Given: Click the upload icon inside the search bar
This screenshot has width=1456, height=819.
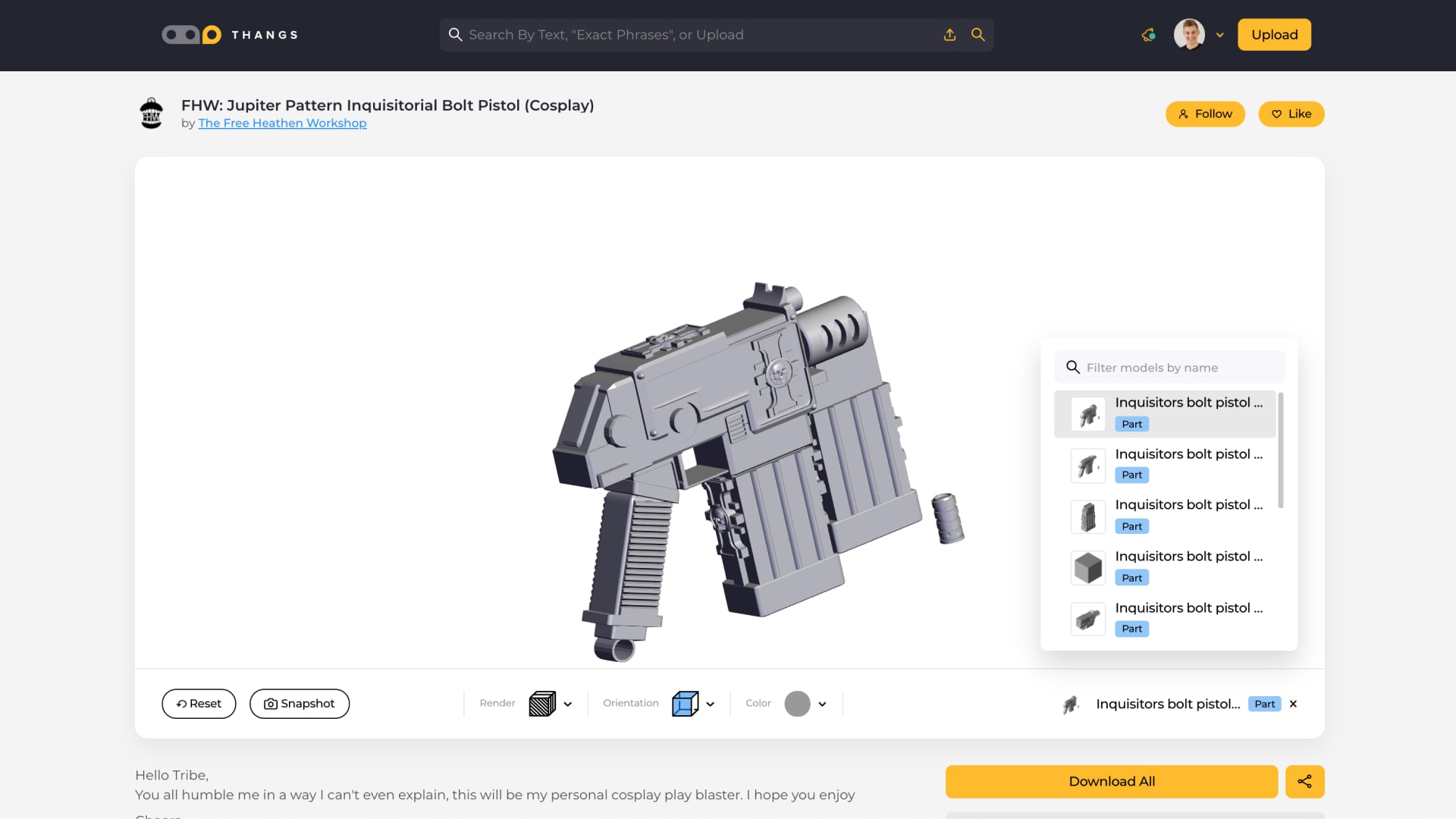Looking at the screenshot, I should point(949,34).
